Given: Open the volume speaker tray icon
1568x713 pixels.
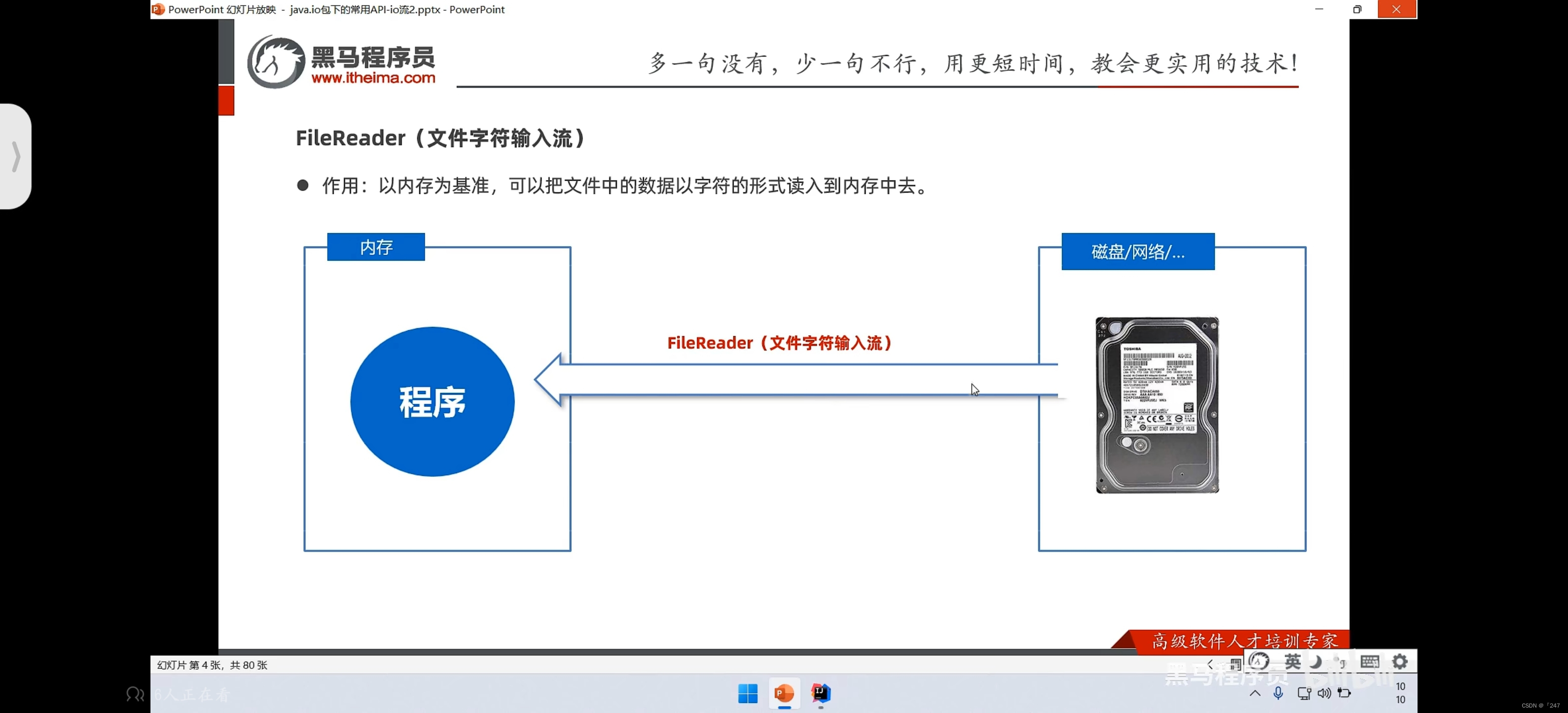Looking at the screenshot, I should [1323, 693].
